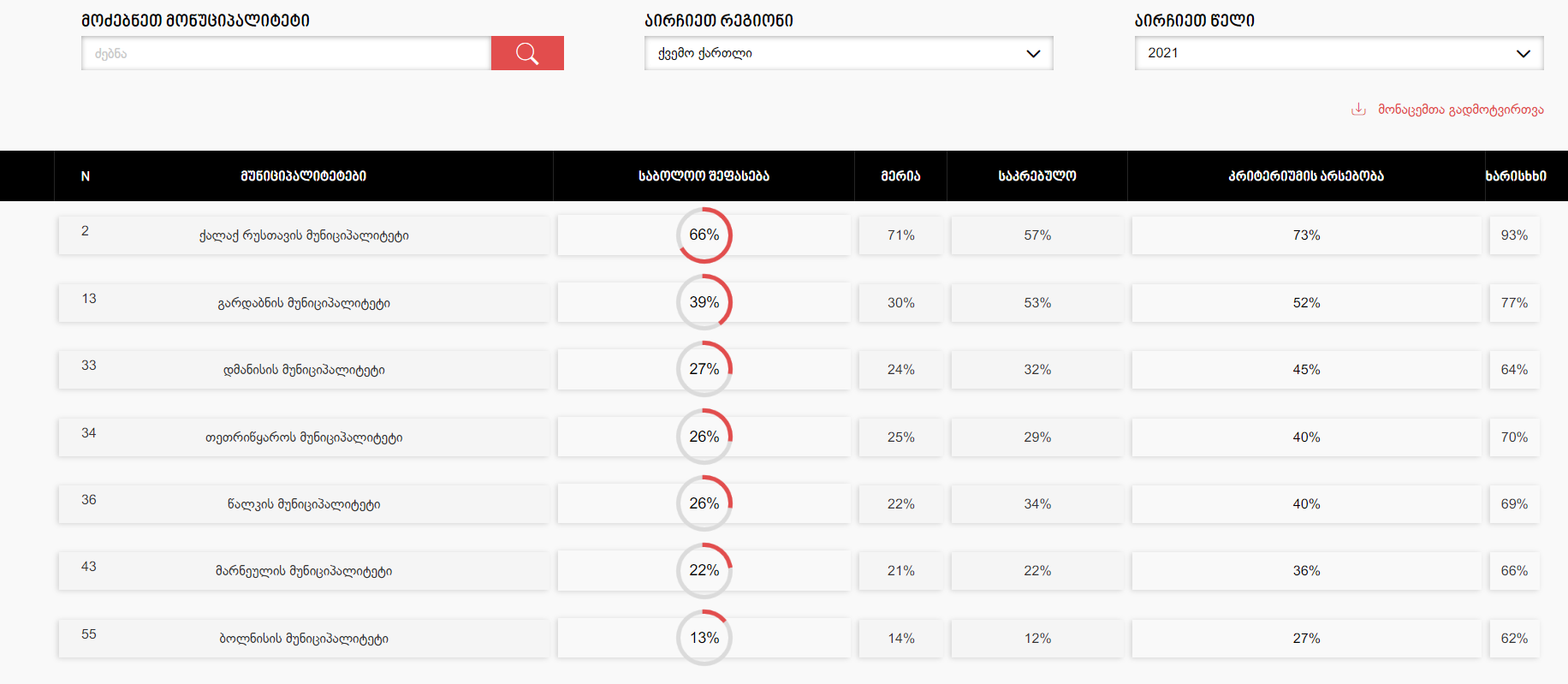This screenshot has height=684, width=1568.
Task: Click the 22% circle for მარნეულის მუნიციპალიტეტი
Action: click(x=704, y=571)
